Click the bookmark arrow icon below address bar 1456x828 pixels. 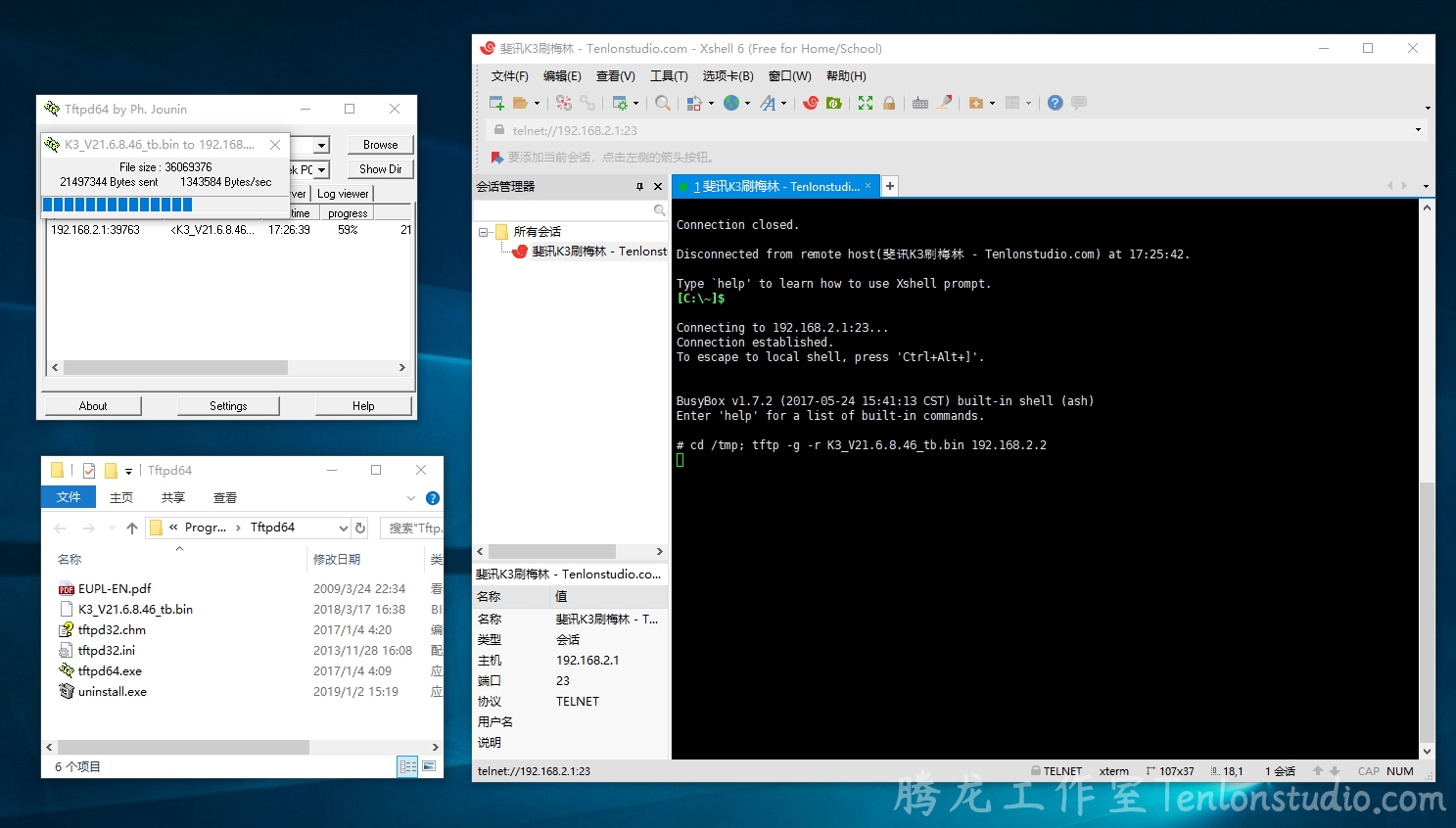[x=496, y=157]
